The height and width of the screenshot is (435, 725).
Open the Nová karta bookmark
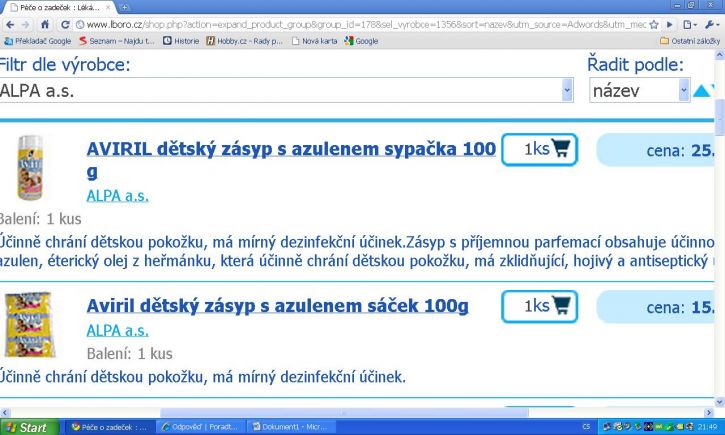[x=314, y=41]
